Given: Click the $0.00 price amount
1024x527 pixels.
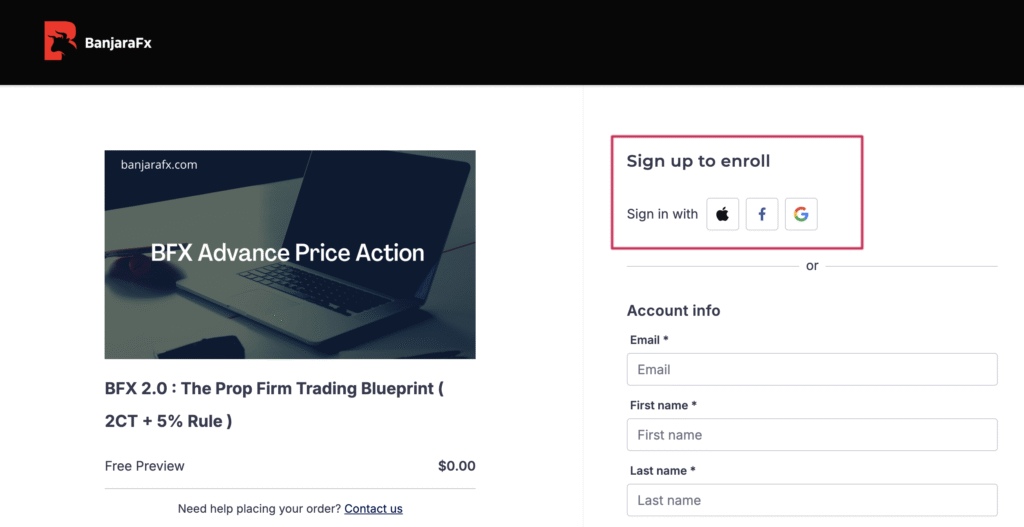Looking at the screenshot, I should tap(456, 466).
